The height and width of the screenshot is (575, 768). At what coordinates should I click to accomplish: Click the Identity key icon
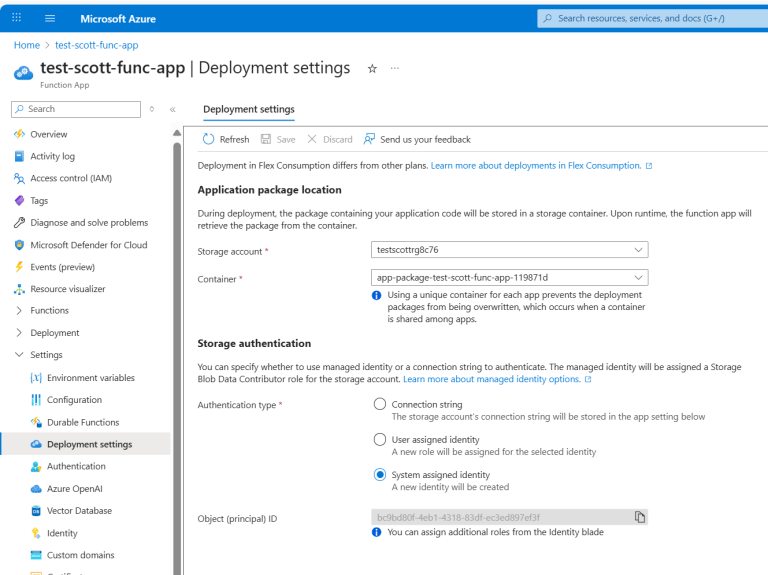pos(36,533)
